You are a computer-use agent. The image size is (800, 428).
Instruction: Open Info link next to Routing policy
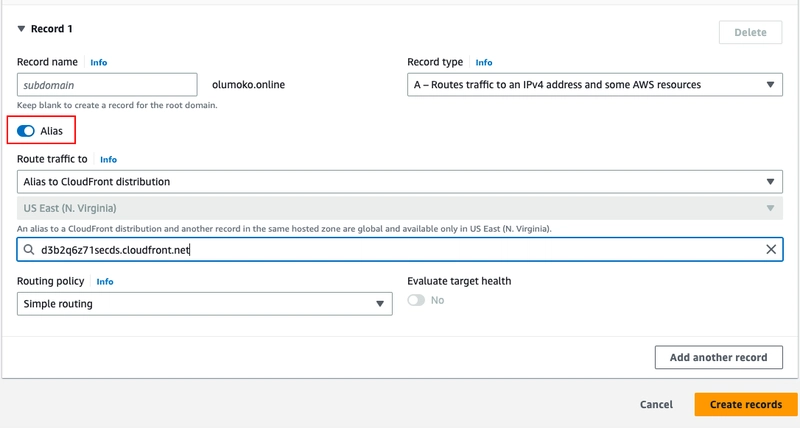click(105, 282)
